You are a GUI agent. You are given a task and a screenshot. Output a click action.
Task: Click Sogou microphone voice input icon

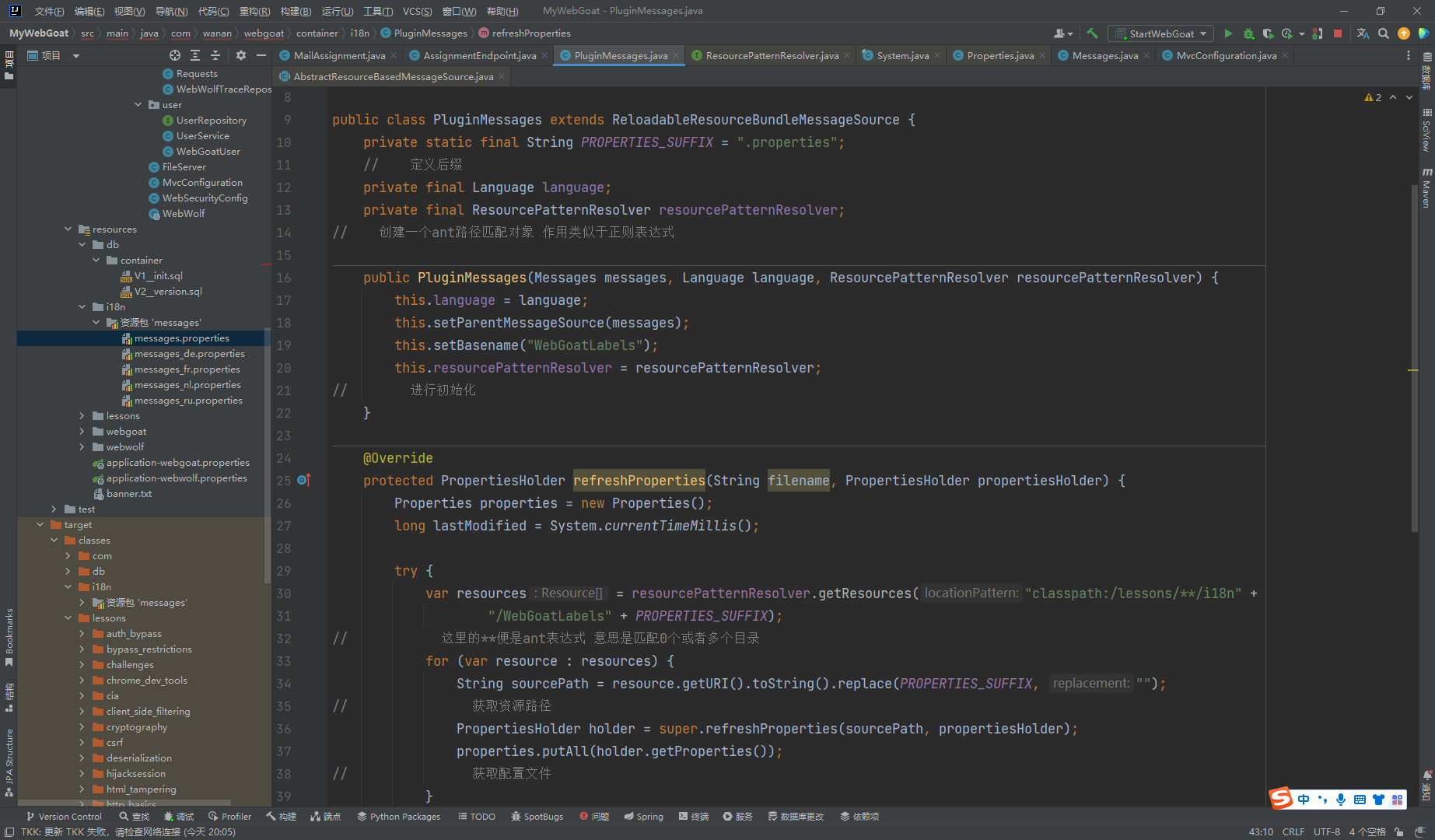pos(1341,800)
